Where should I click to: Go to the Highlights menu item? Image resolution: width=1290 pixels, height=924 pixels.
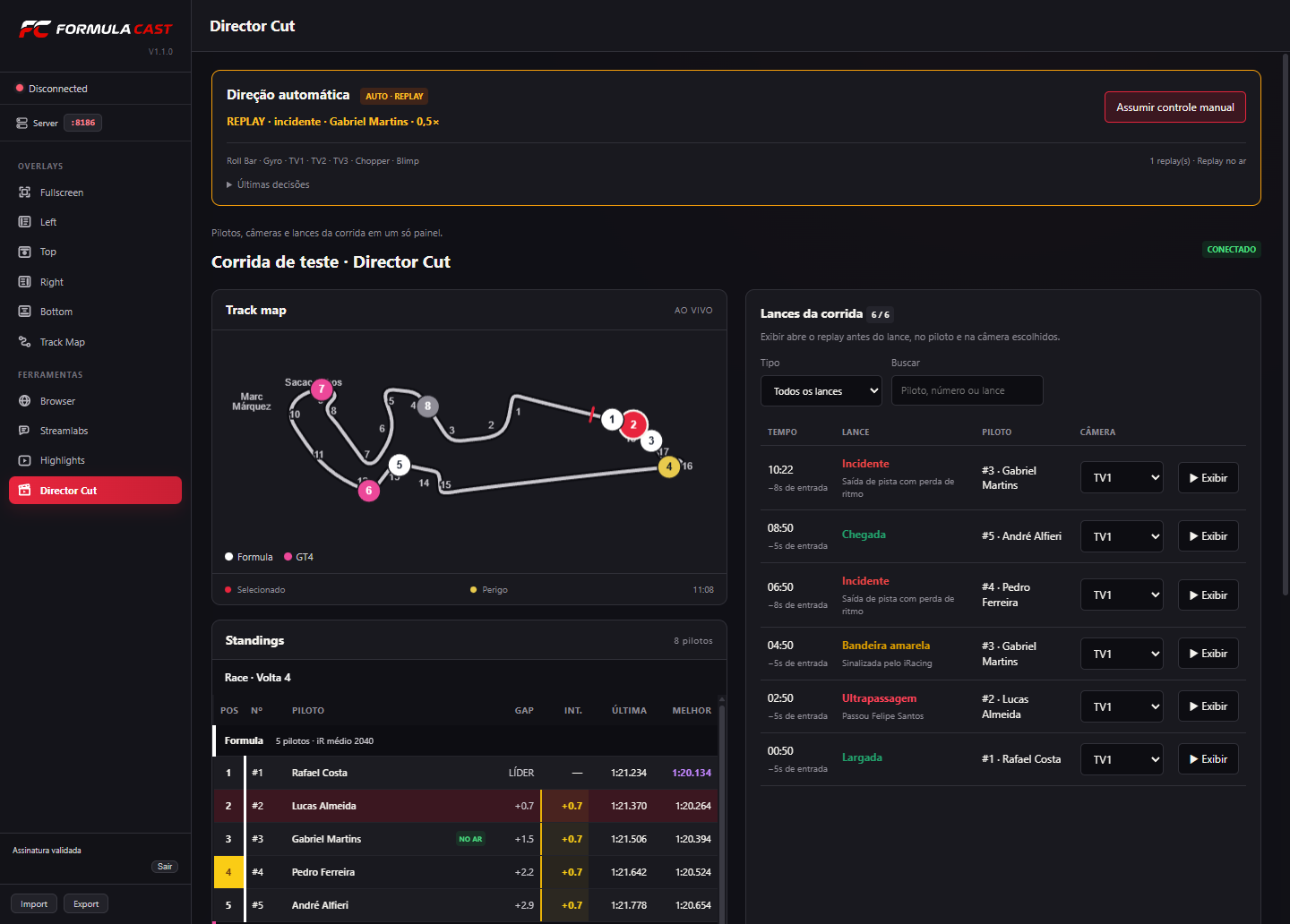(95, 460)
